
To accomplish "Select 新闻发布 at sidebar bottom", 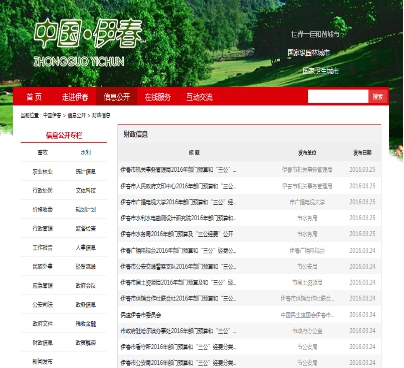I will coord(43,361).
